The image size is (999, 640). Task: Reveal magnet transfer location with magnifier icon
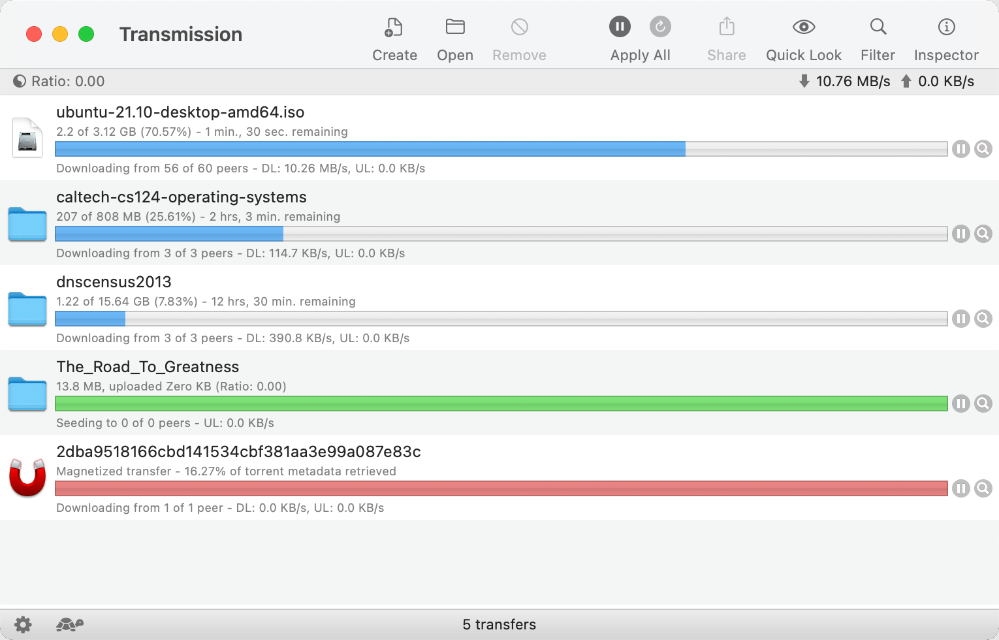[983, 488]
